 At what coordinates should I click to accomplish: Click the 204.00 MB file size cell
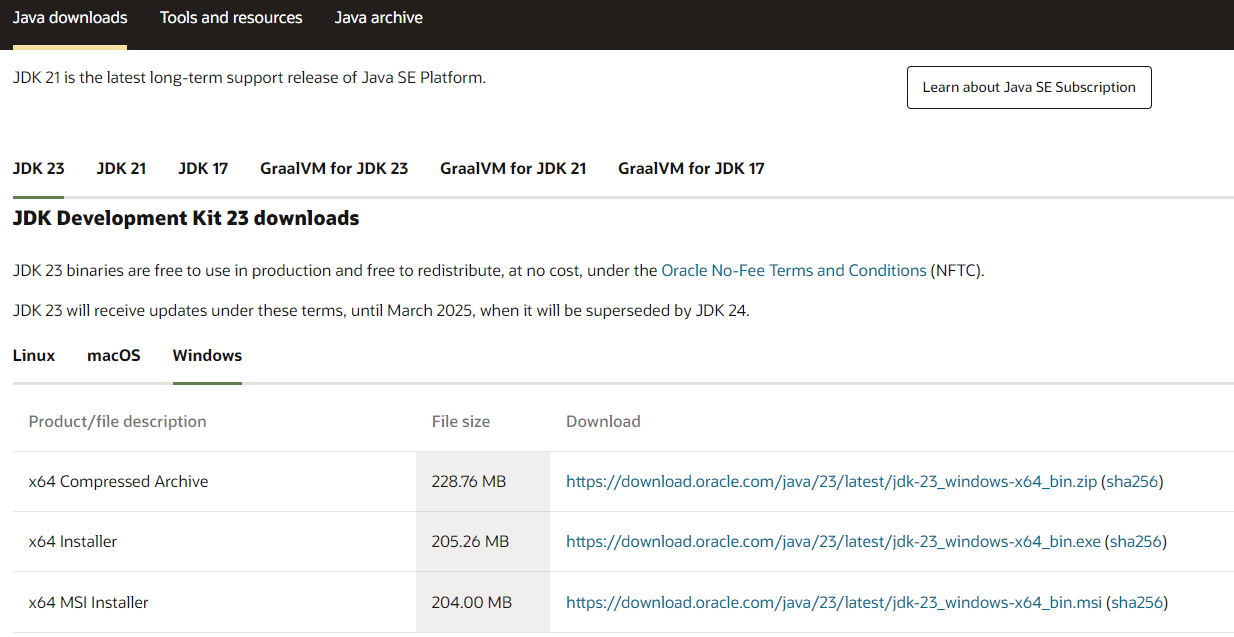coord(483,602)
